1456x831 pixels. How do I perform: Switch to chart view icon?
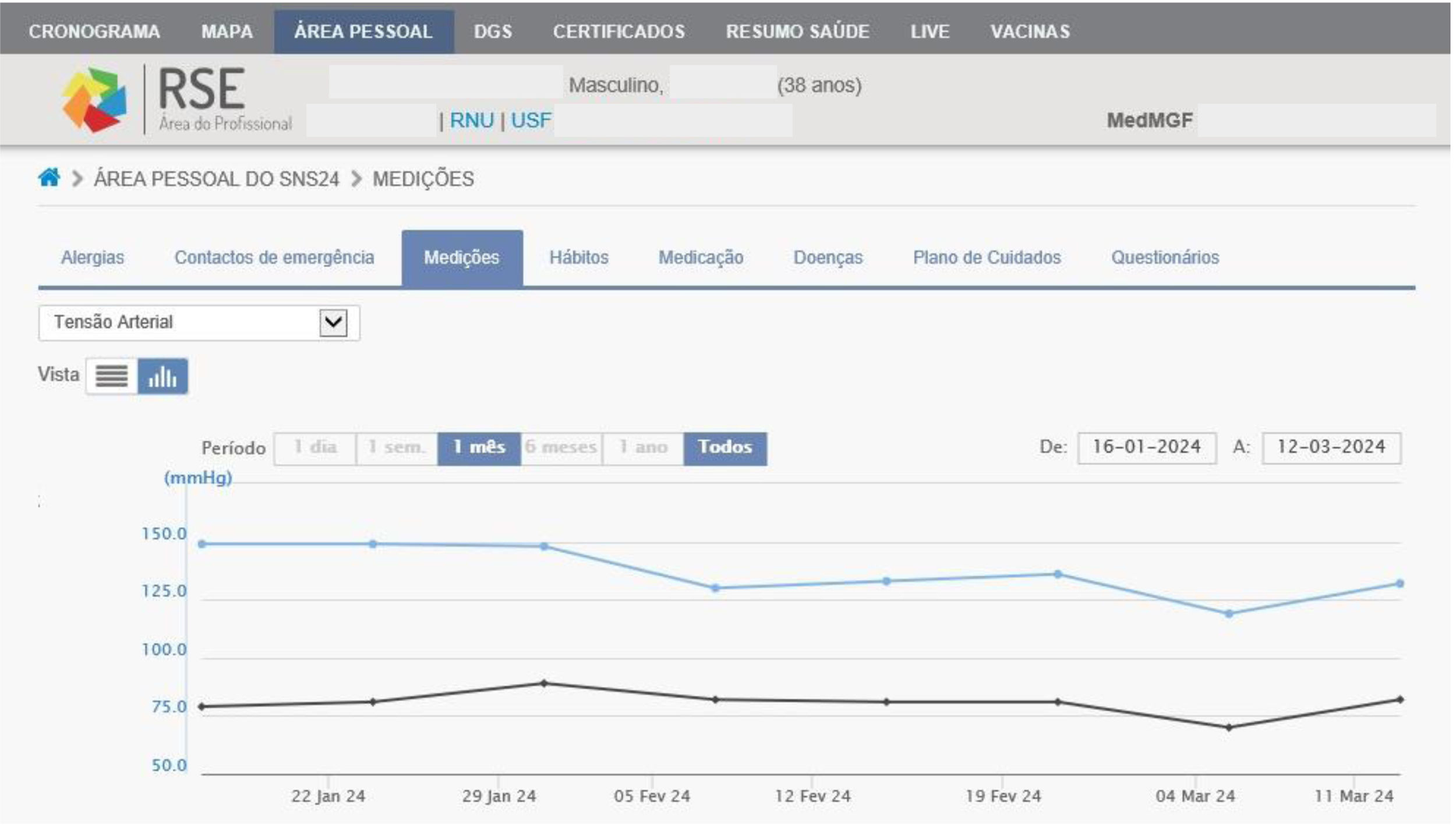click(162, 376)
